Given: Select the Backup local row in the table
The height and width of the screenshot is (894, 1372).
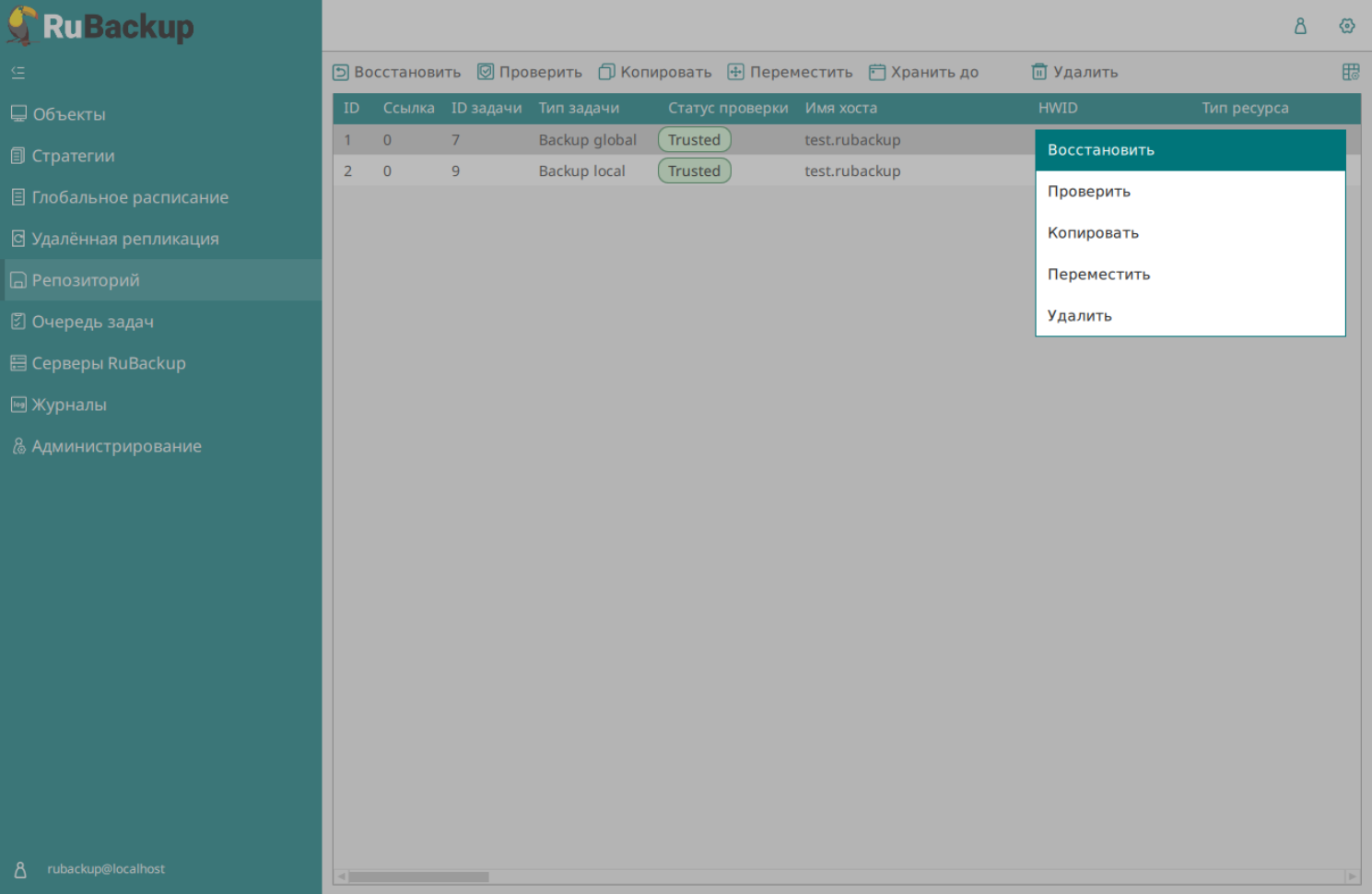Looking at the screenshot, I should pos(581,171).
